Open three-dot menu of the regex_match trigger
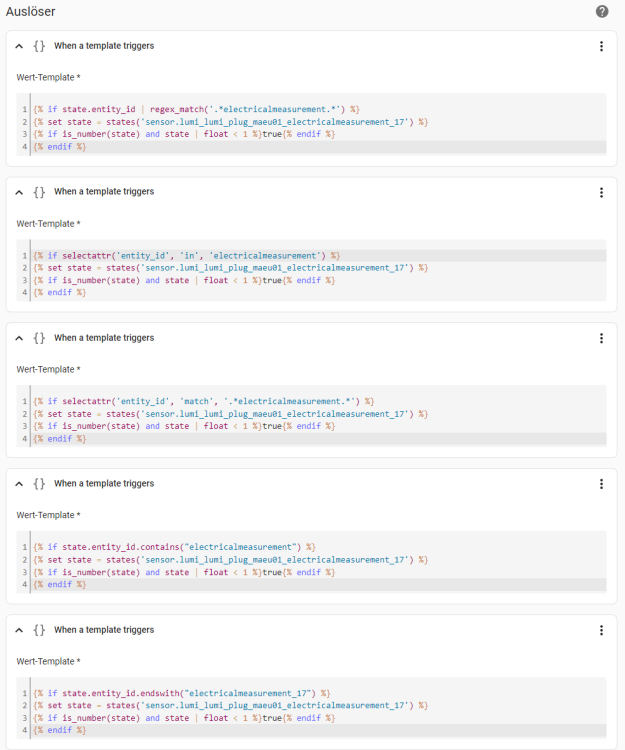625x750 pixels. tap(601, 46)
